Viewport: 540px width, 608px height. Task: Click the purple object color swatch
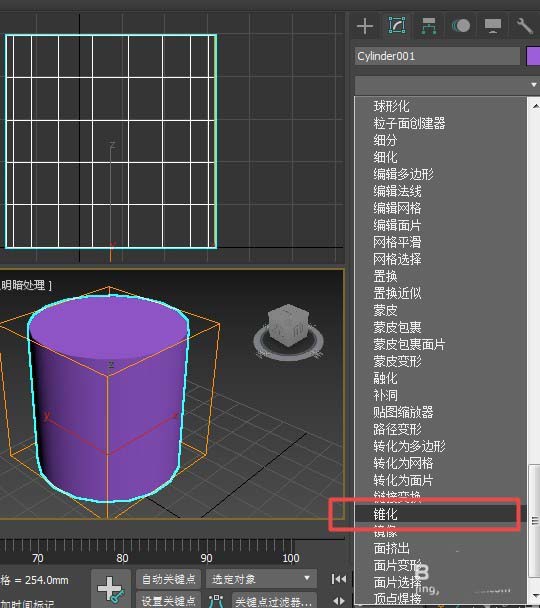pyautogui.click(x=533, y=56)
